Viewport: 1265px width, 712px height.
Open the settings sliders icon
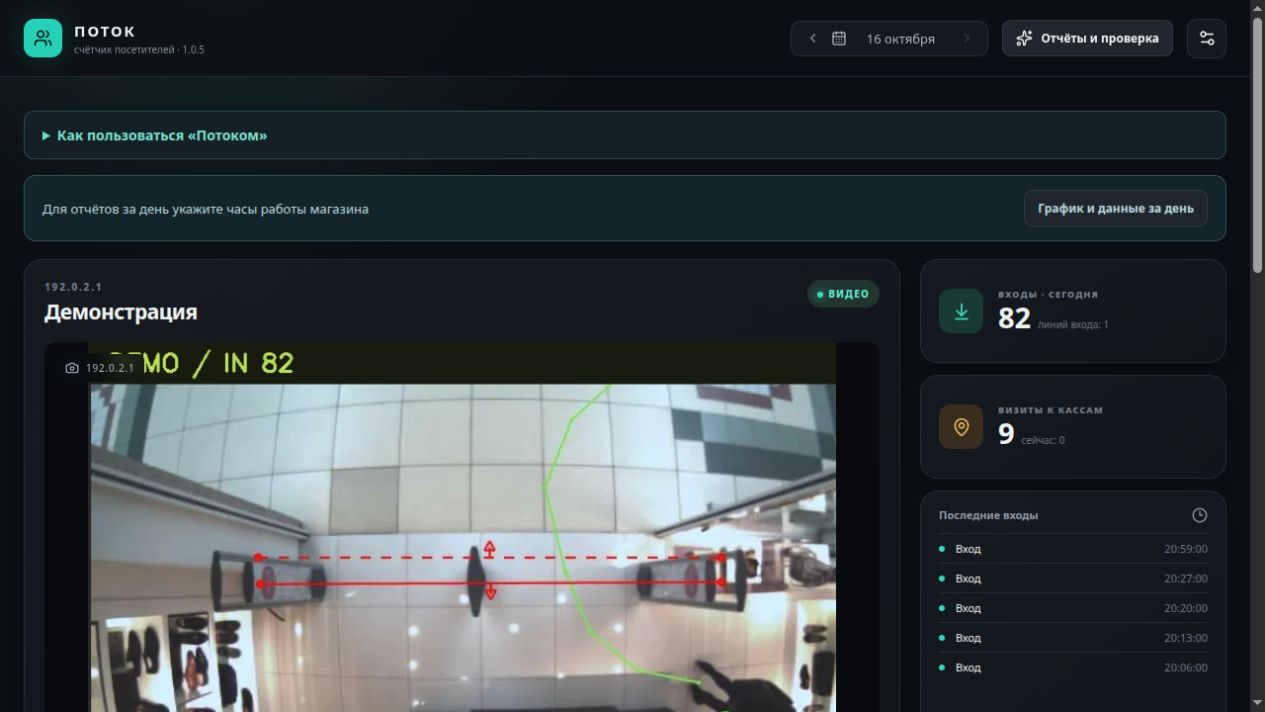coord(1207,39)
